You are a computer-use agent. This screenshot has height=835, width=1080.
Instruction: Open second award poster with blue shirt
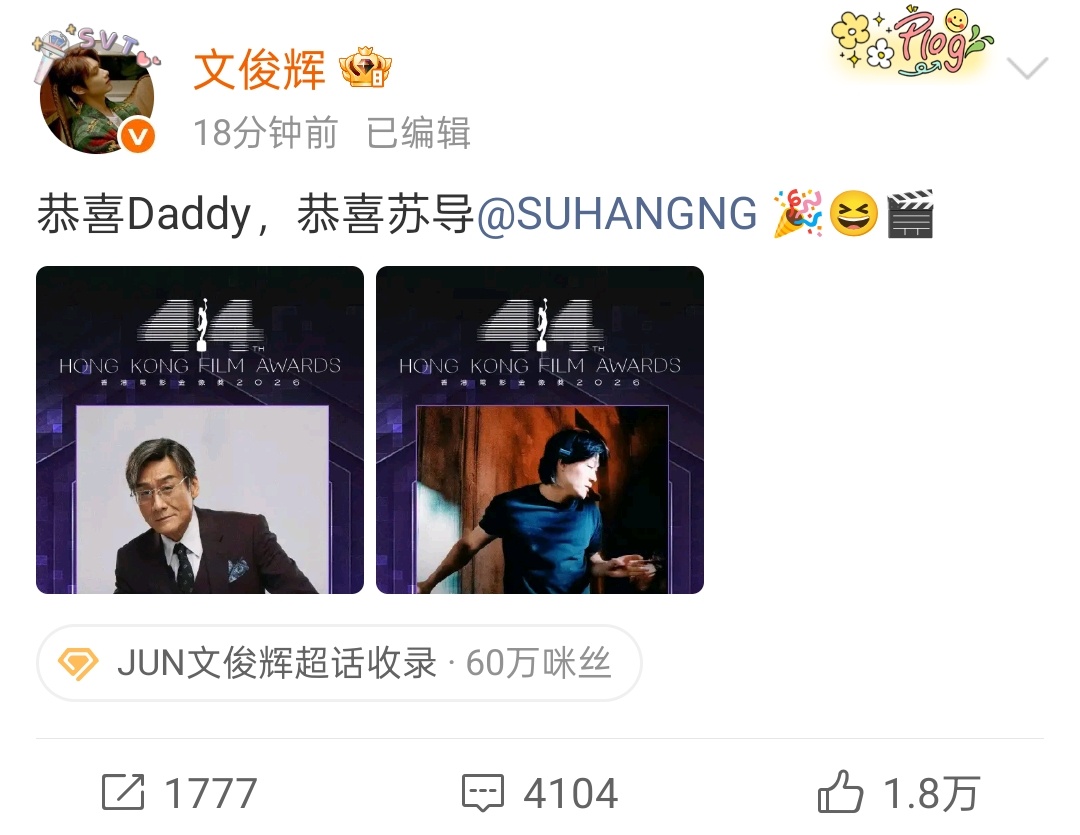(540, 430)
